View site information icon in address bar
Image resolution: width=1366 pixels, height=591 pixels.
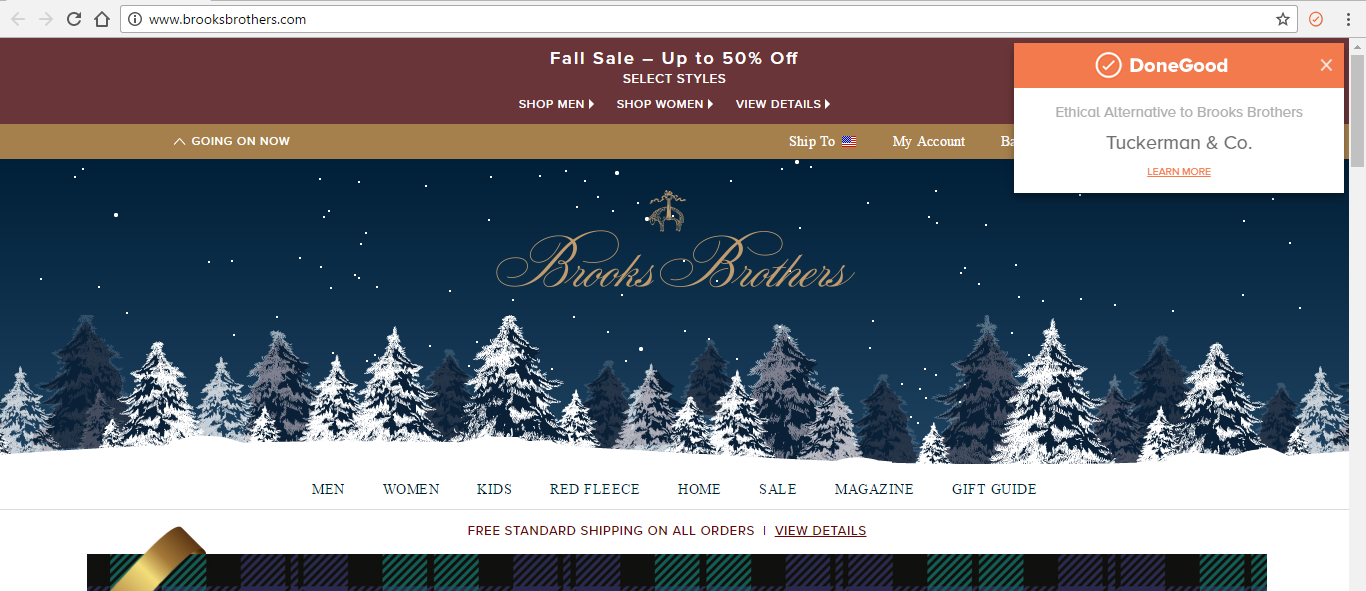135,19
